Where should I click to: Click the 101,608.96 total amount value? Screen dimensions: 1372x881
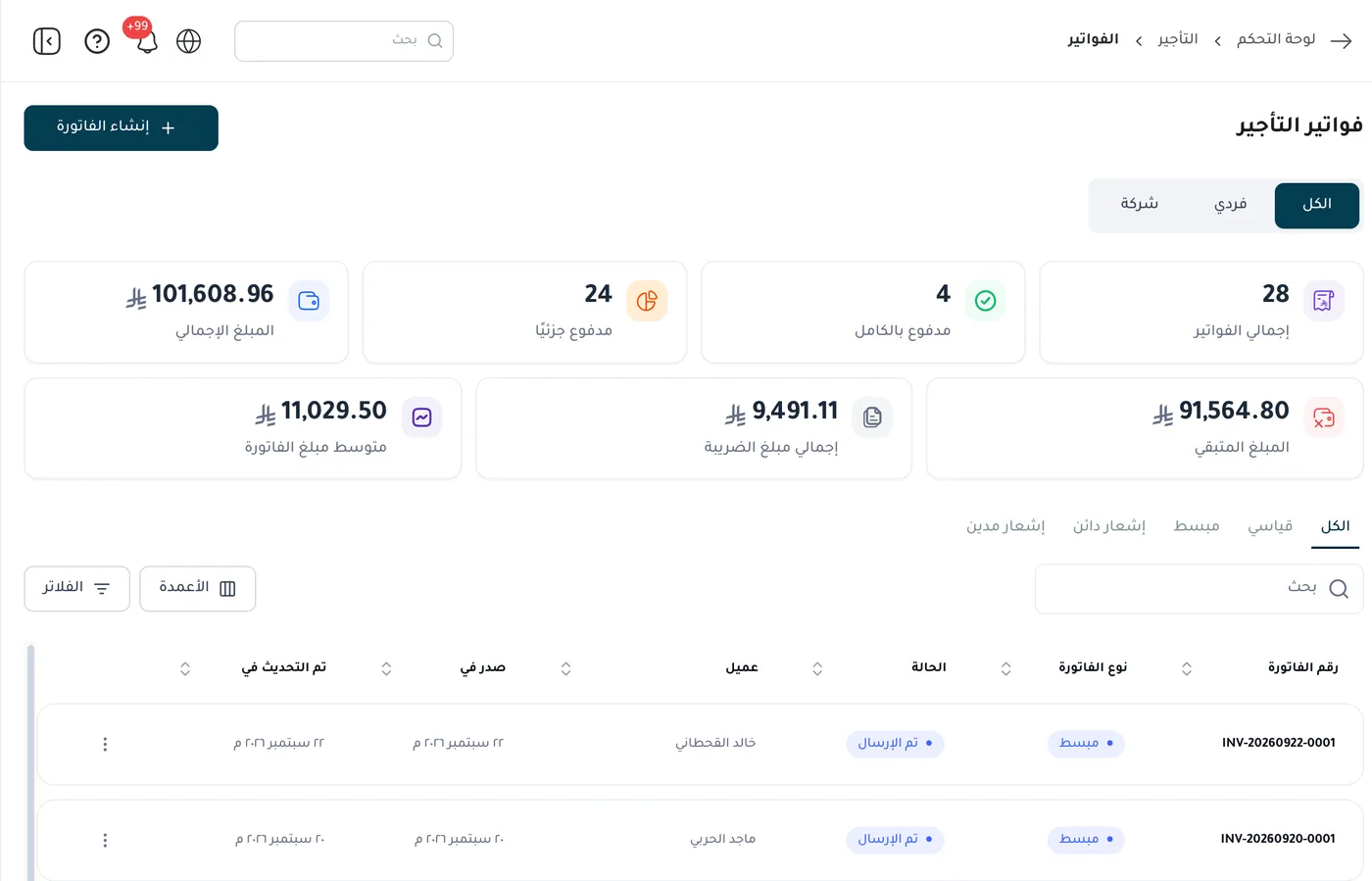tap(213, 294)
